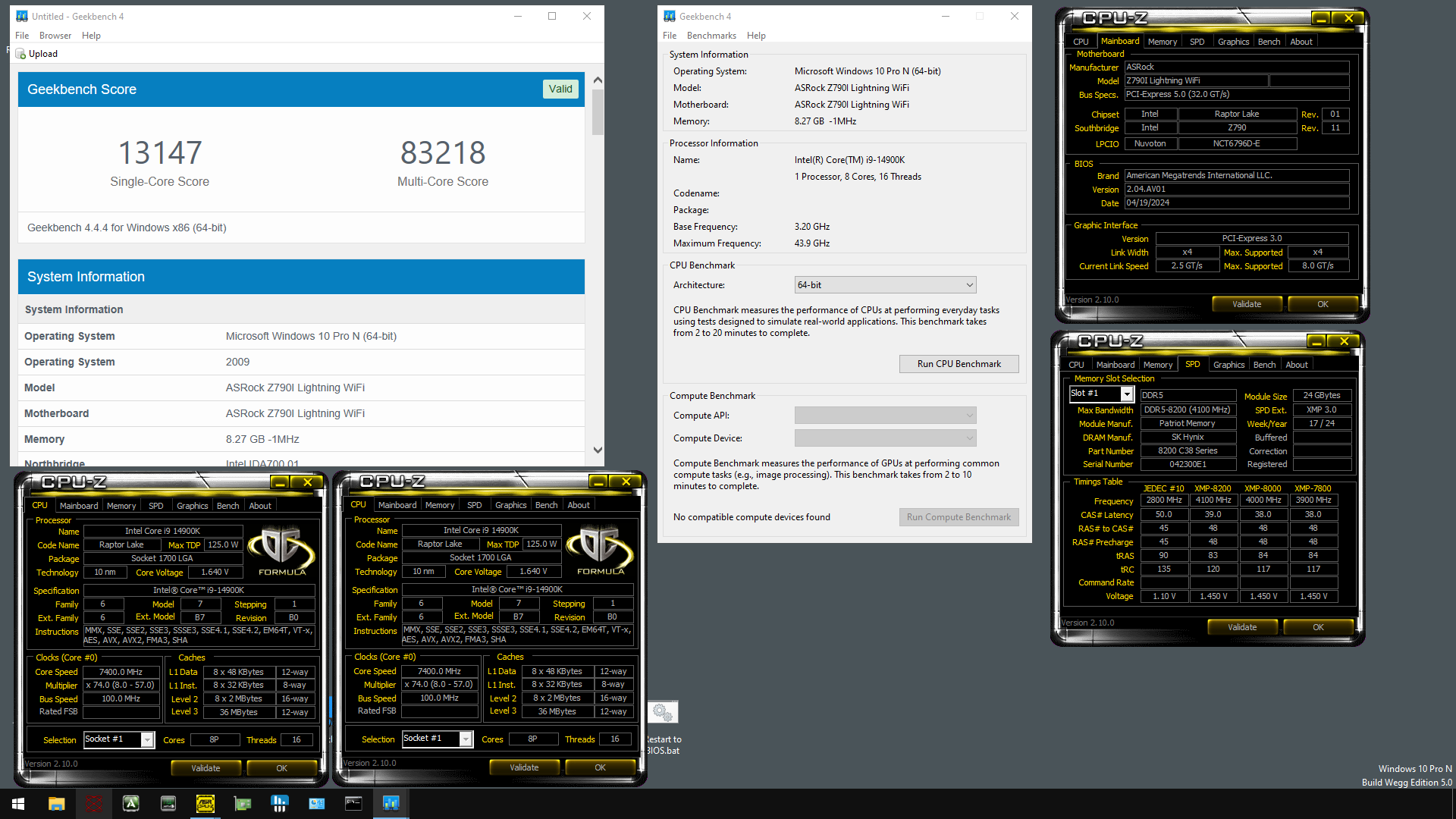Open Memory tab in leftmost CPU-Z window
Screen dimensions: 1456x819
click(121, 506)
